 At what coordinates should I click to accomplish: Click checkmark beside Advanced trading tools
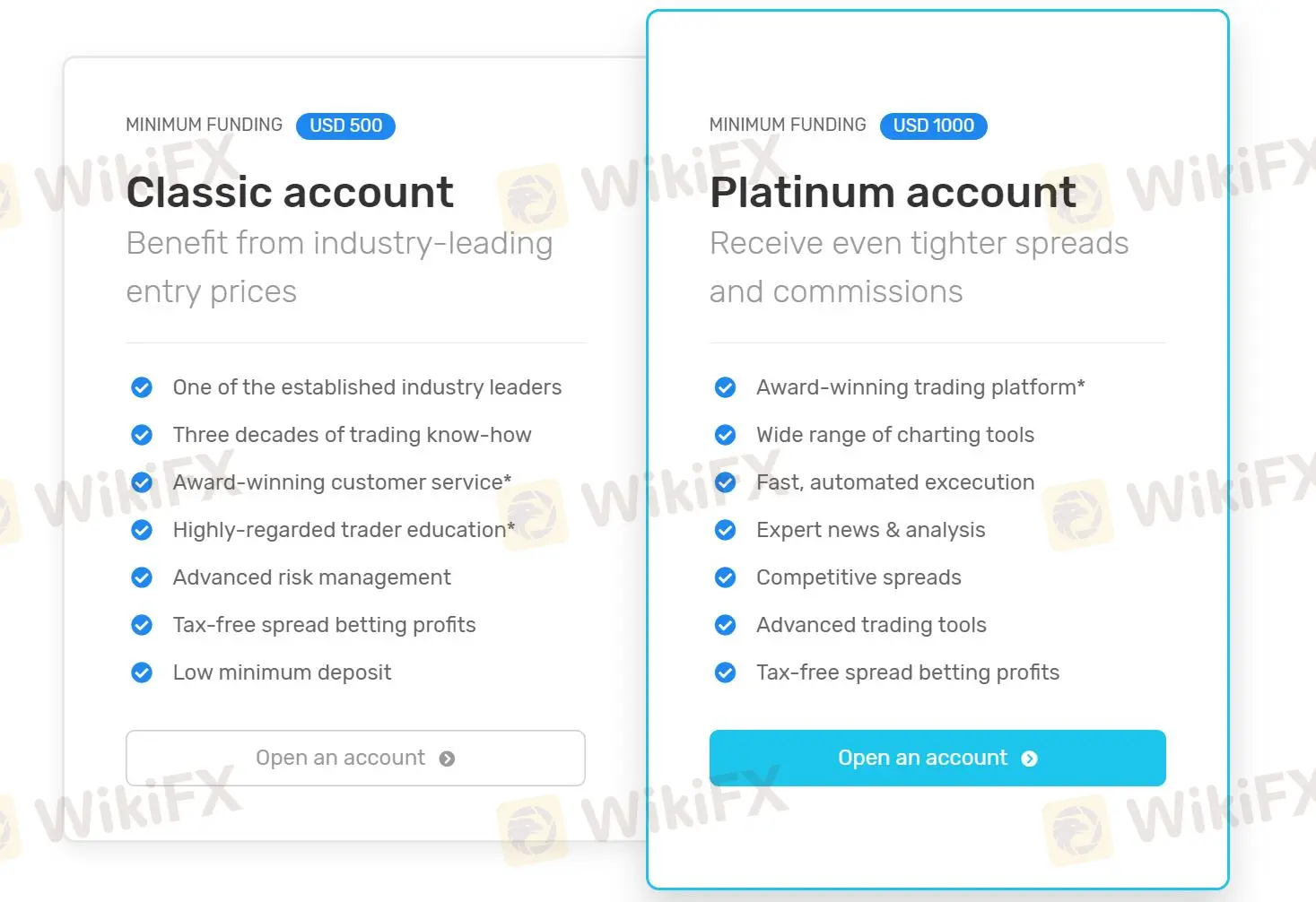coord(725,625)
